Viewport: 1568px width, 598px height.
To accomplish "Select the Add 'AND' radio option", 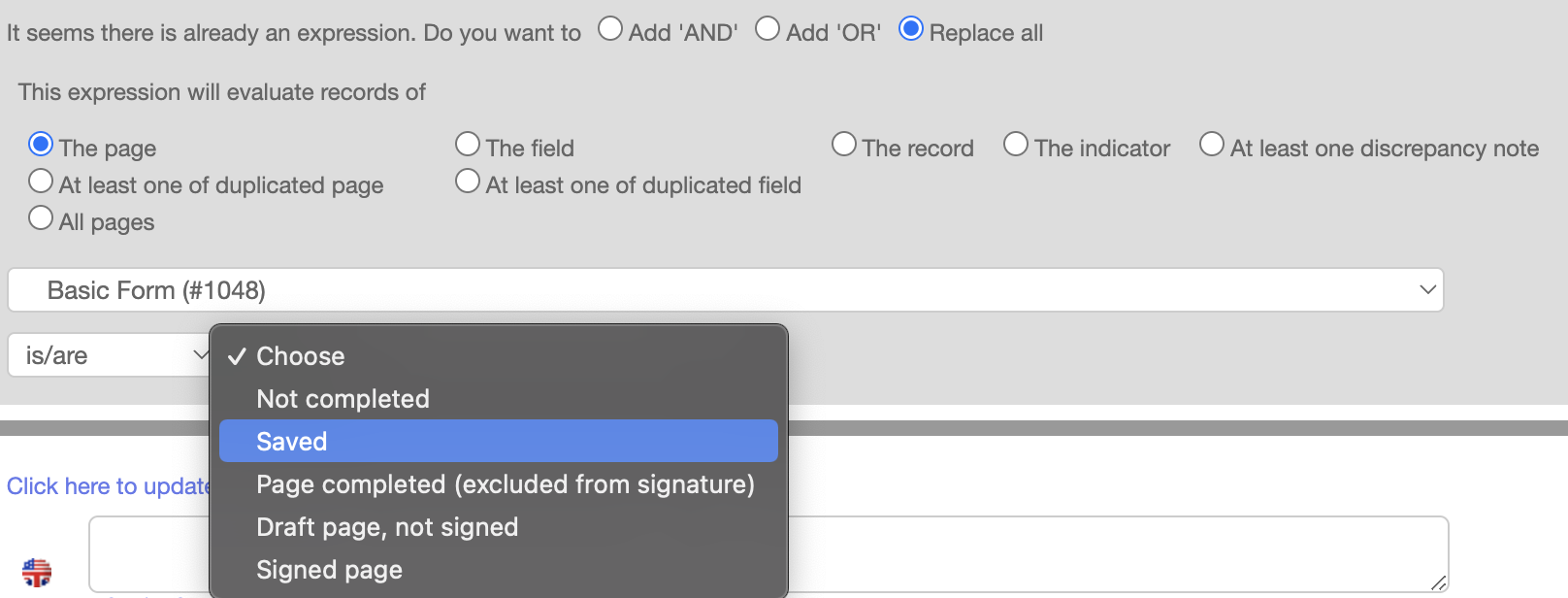I will tap(610, 29).
